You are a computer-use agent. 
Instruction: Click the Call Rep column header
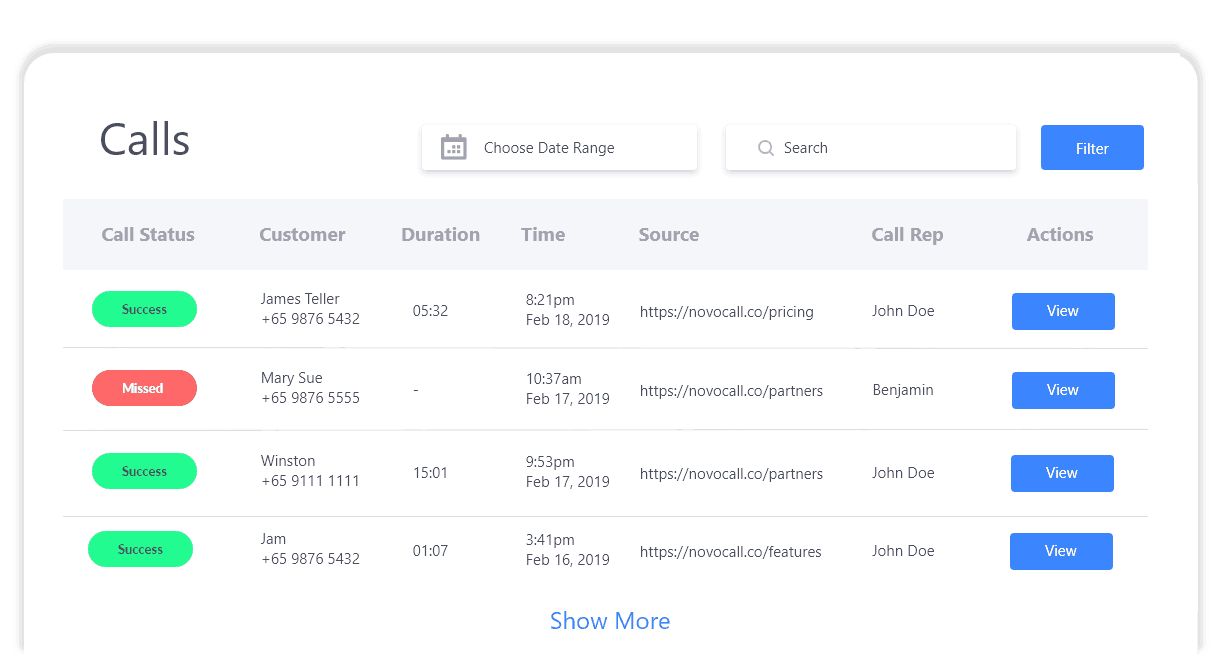[x=907, y=235]
